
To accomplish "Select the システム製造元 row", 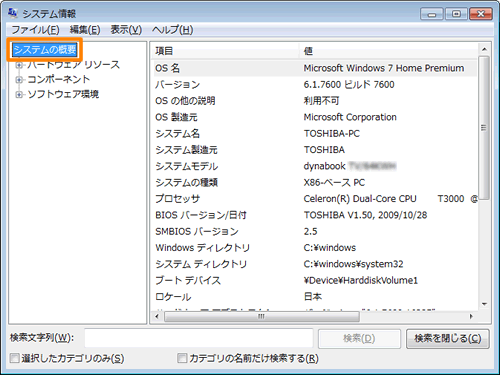I will 315,150.
